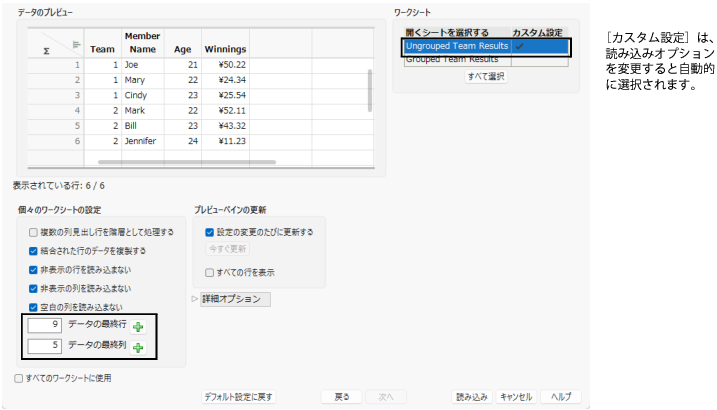Toggle 空白の列を読み込まない checkbox
The image size is (717, 410).
click(x=33, y=308)
